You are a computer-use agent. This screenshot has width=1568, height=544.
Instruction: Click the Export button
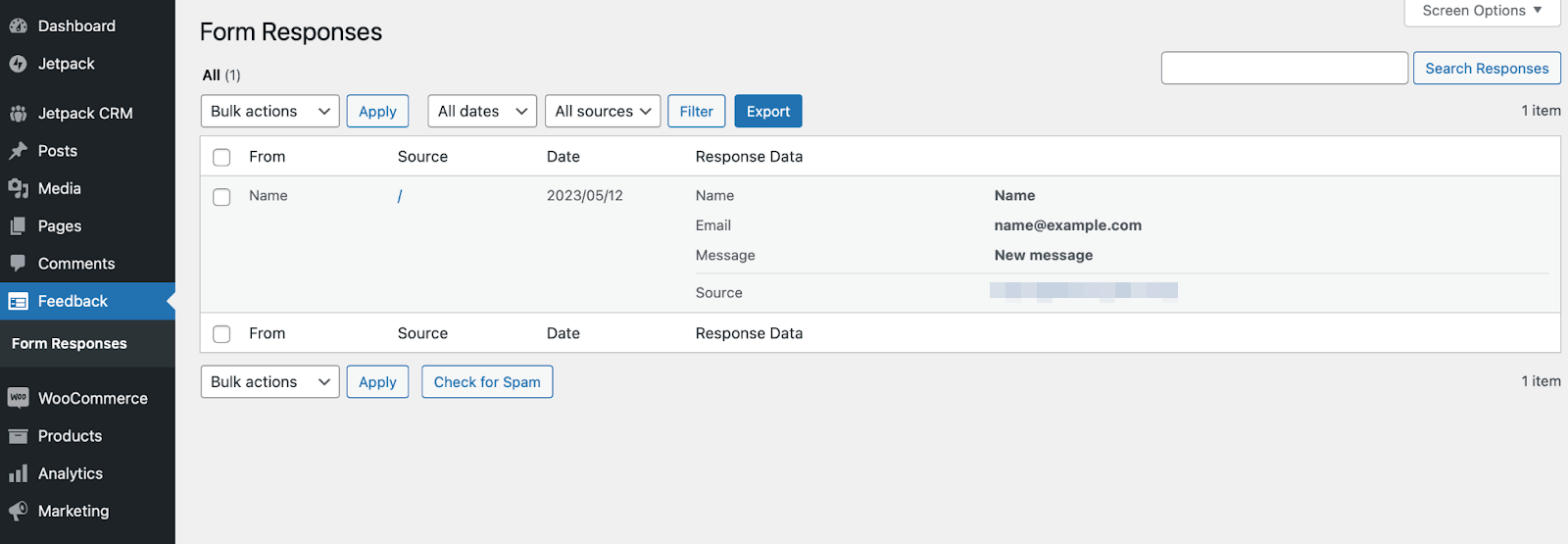pos(767,112)
